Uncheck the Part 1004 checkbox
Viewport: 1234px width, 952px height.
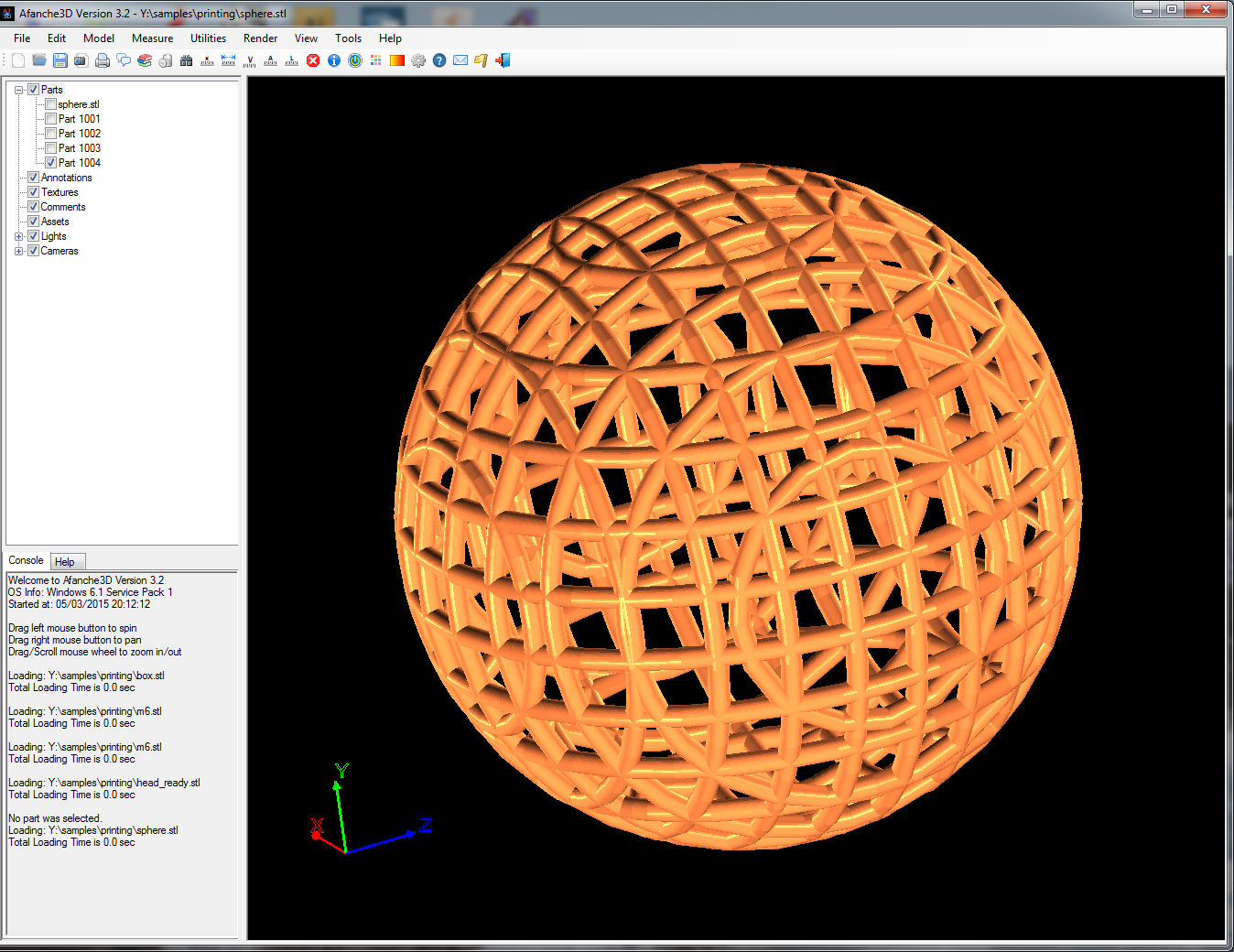click(51, 163)
